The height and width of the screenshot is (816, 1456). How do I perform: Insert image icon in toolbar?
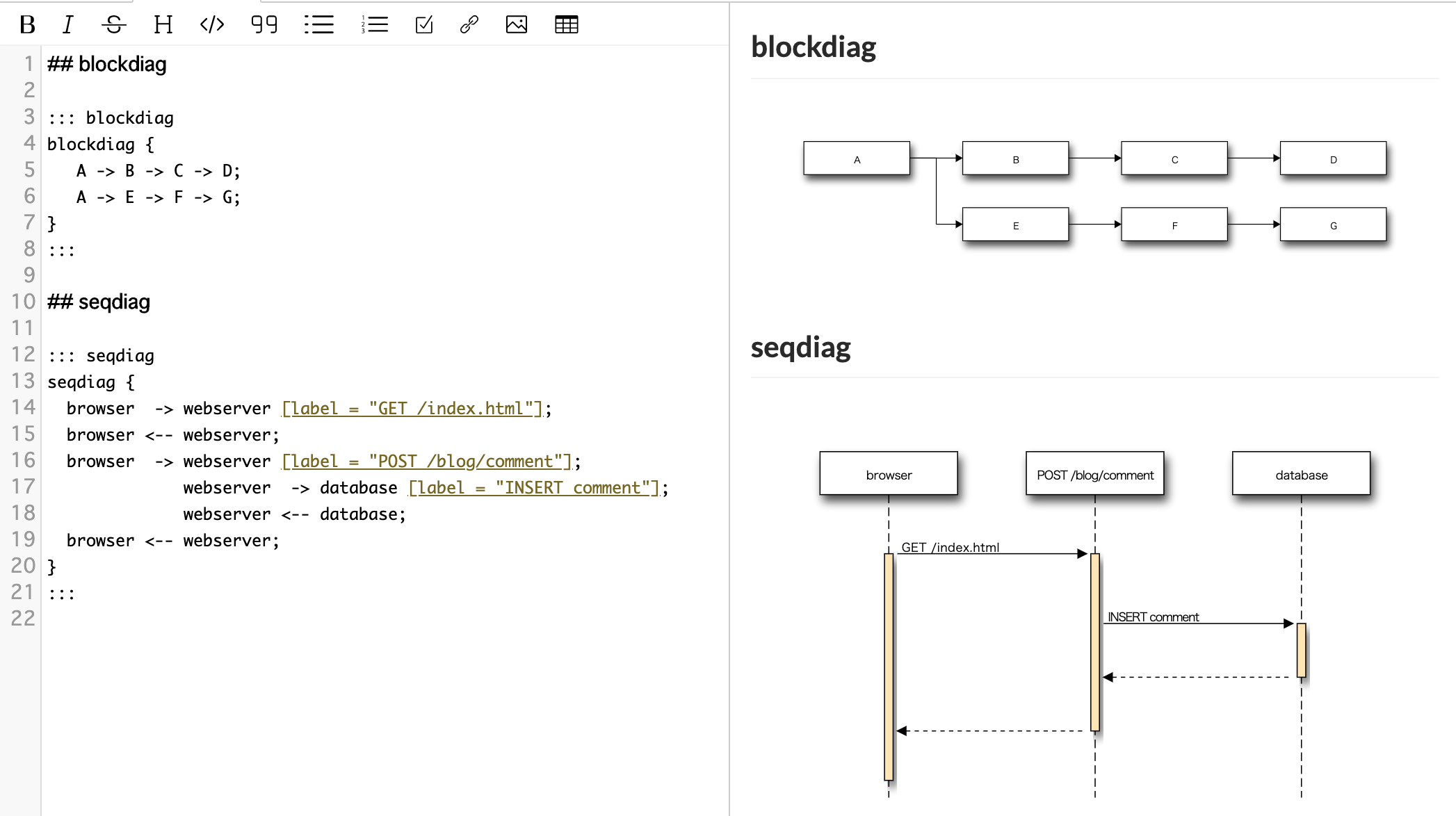(516, 25)
